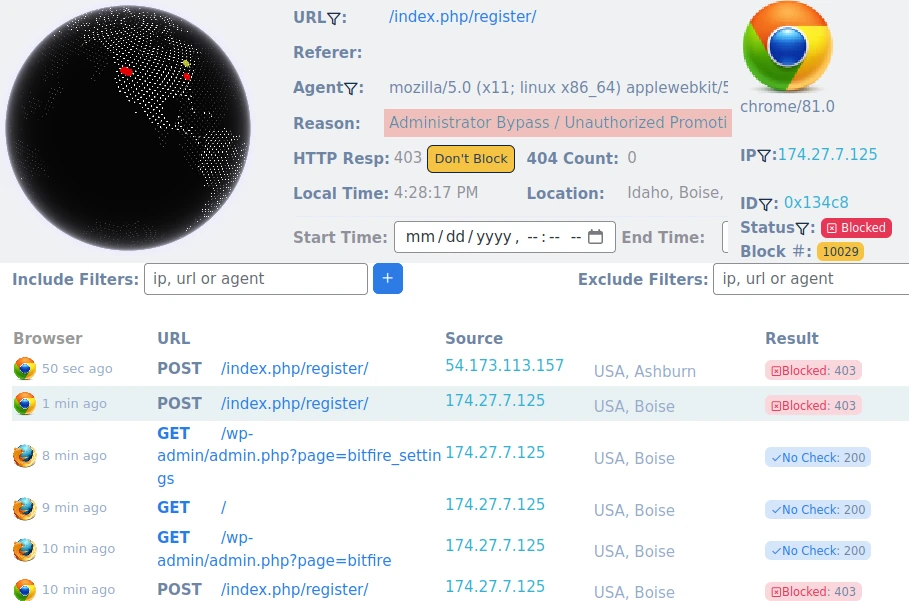This screenshot has width=909, height=601.
Task: Click the ID value 0x134c8 link
Action: [x=816, y=203]
